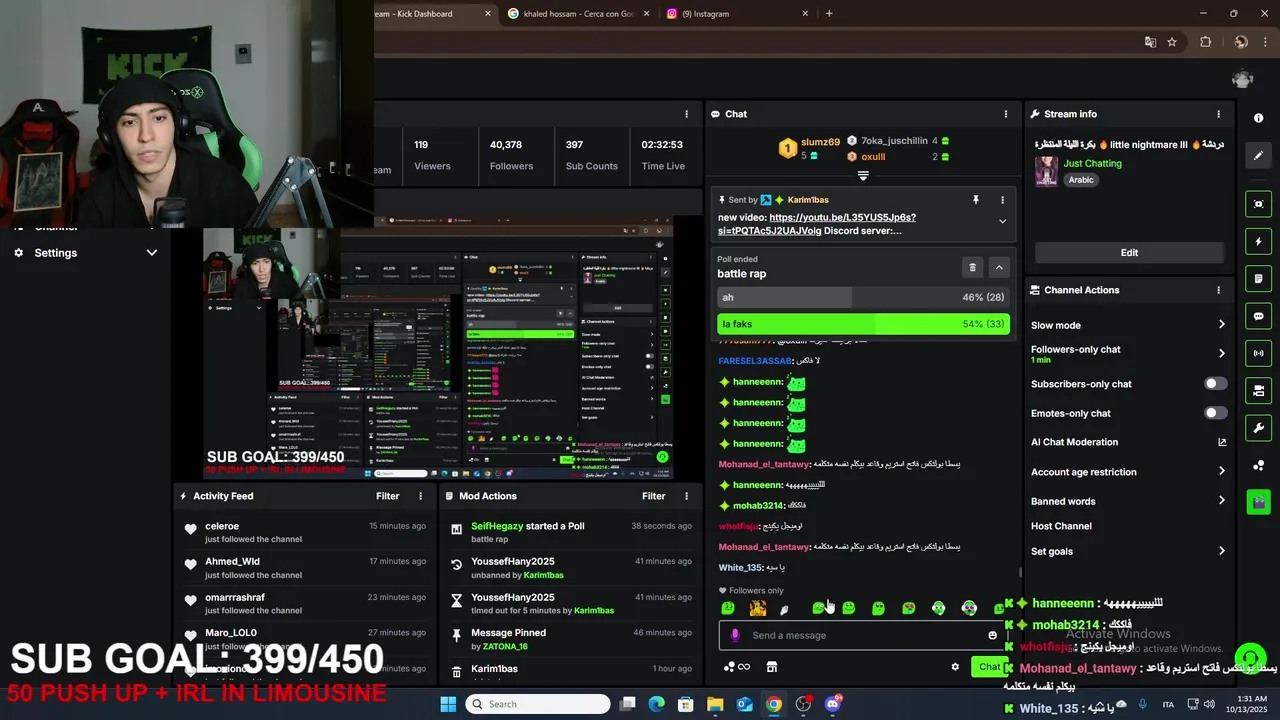
Task: Click the purple microphone icon in message box
Action: click(735, 635)
